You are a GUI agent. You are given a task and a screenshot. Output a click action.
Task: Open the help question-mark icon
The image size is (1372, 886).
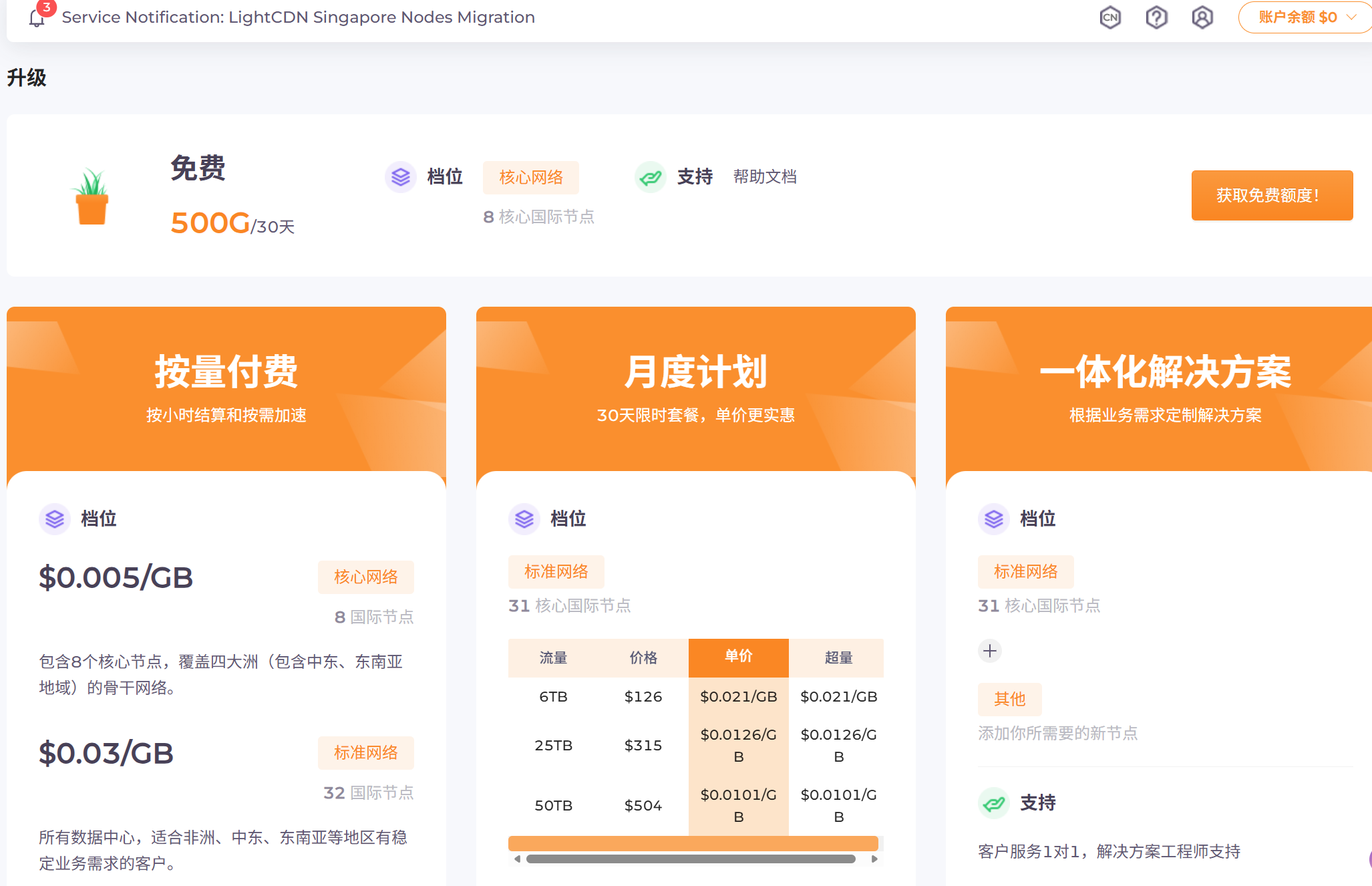point(1156,17)
